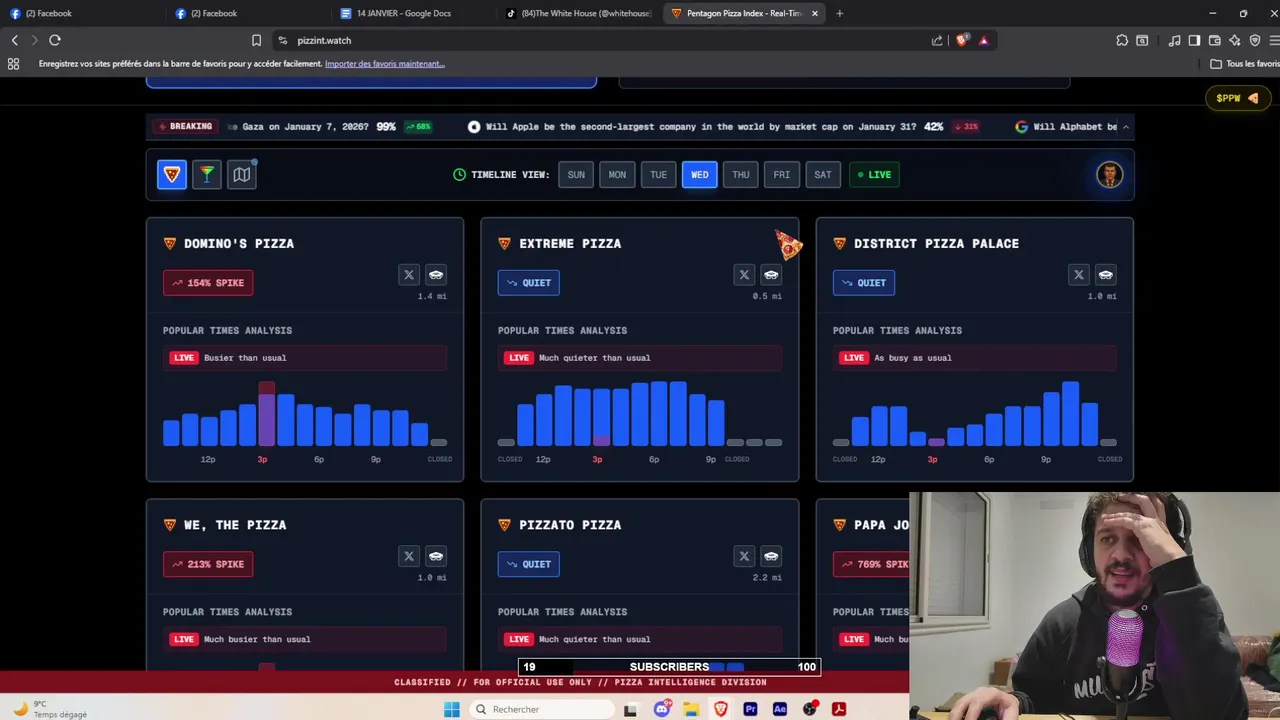Open District Pizza Palace X icon
This screenshot has height=720, width=1280.
click(x=1078, y=274)
